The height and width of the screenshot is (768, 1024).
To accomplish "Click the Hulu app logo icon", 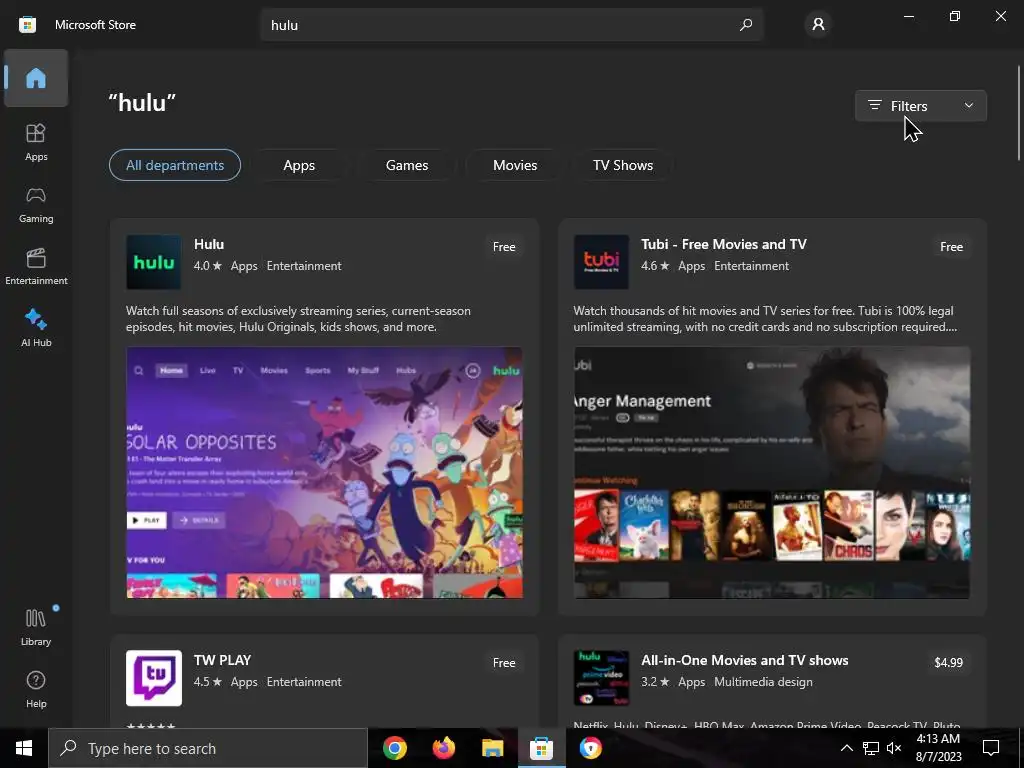I will pyautogui.click(x=153, y=262).
